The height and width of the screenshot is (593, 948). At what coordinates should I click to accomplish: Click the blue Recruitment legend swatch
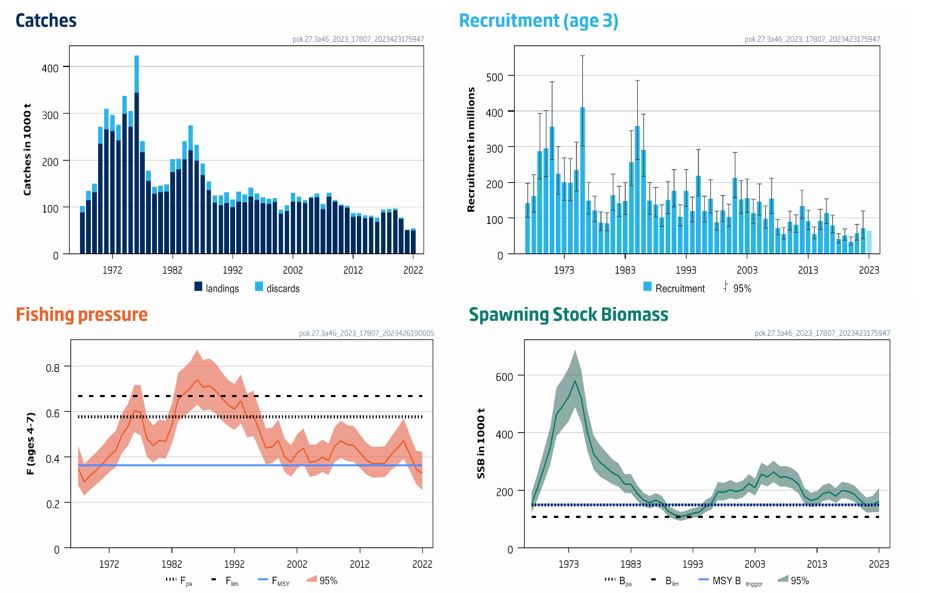pyautogui.click(x=647, y=287)
